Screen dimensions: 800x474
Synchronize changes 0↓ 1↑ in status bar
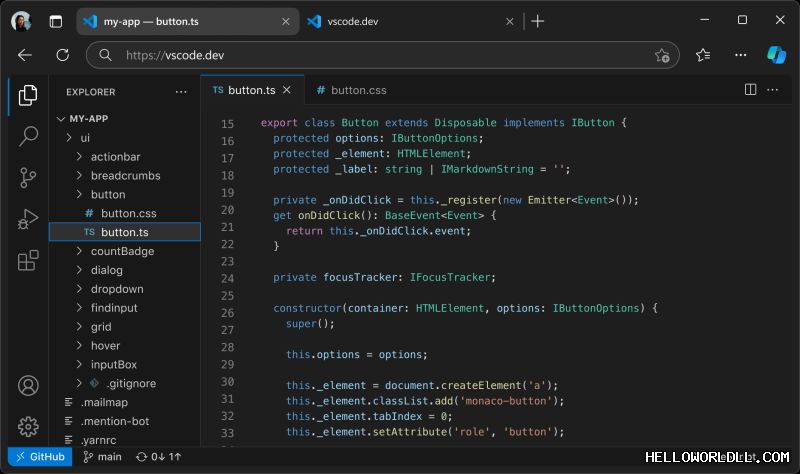[159, 457]
